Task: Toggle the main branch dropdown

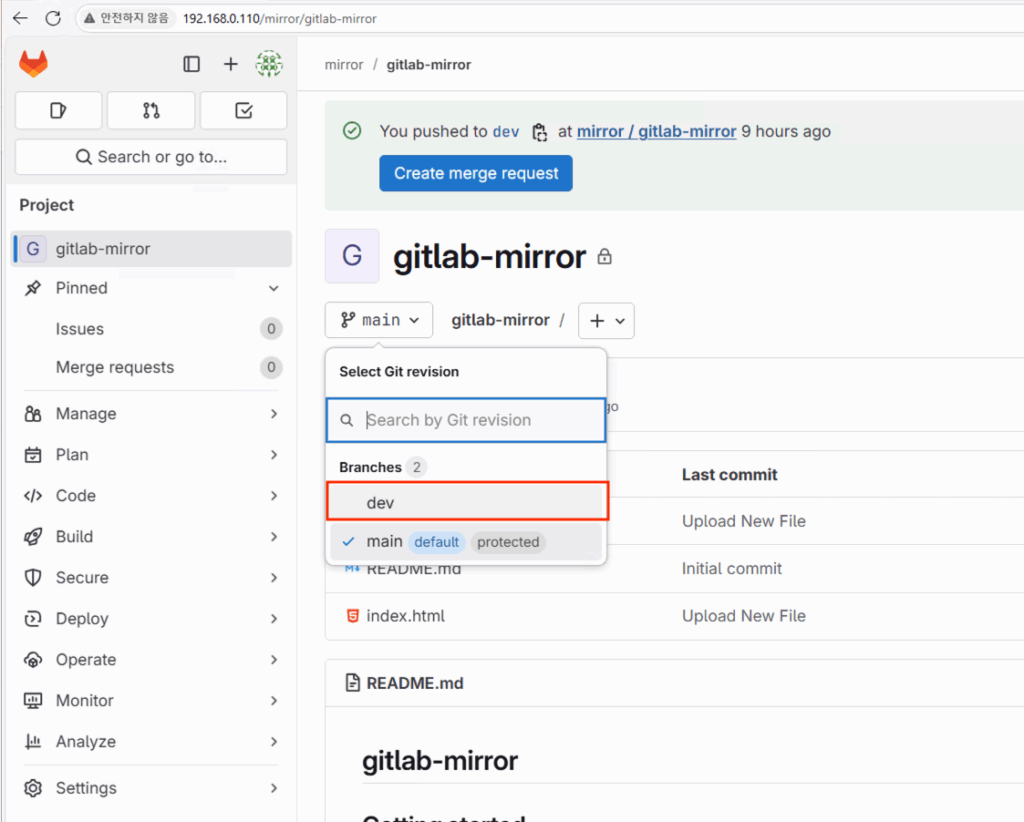Action: (x=379, y=320)
